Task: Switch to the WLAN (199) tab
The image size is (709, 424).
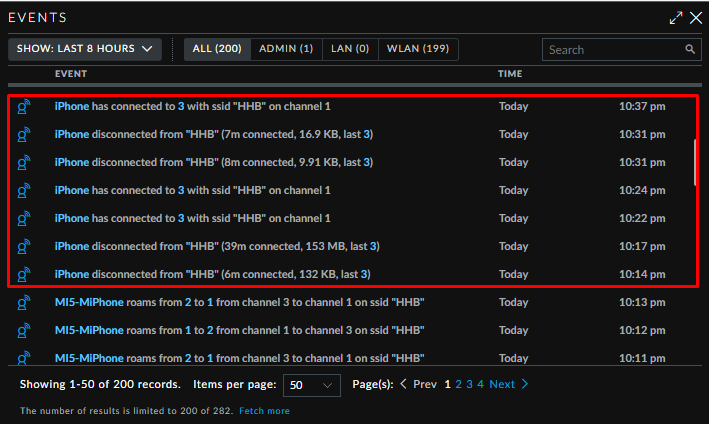Action: click(x=418, y=49)
